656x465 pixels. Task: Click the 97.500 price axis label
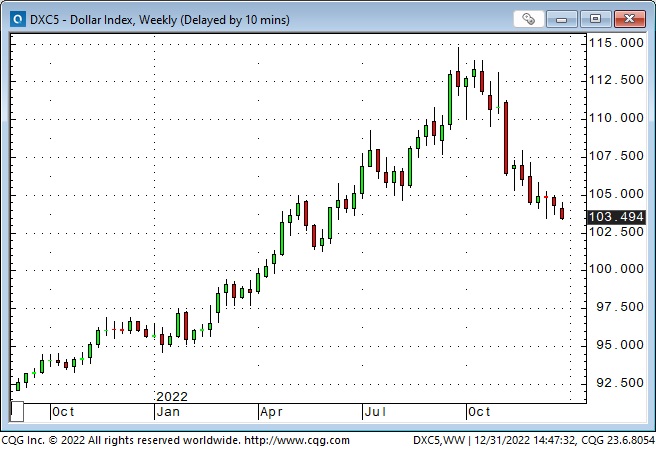(x=620, y=307)
